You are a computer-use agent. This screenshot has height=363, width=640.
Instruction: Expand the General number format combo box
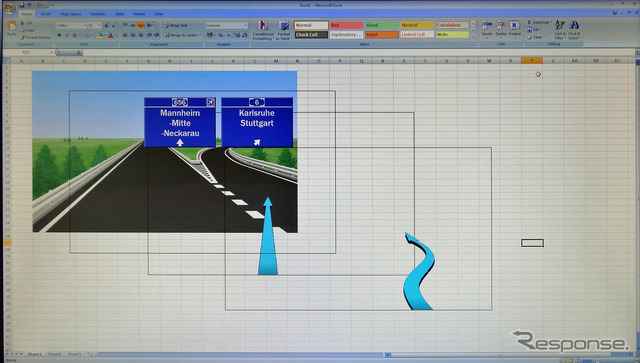tap(227, 25)
